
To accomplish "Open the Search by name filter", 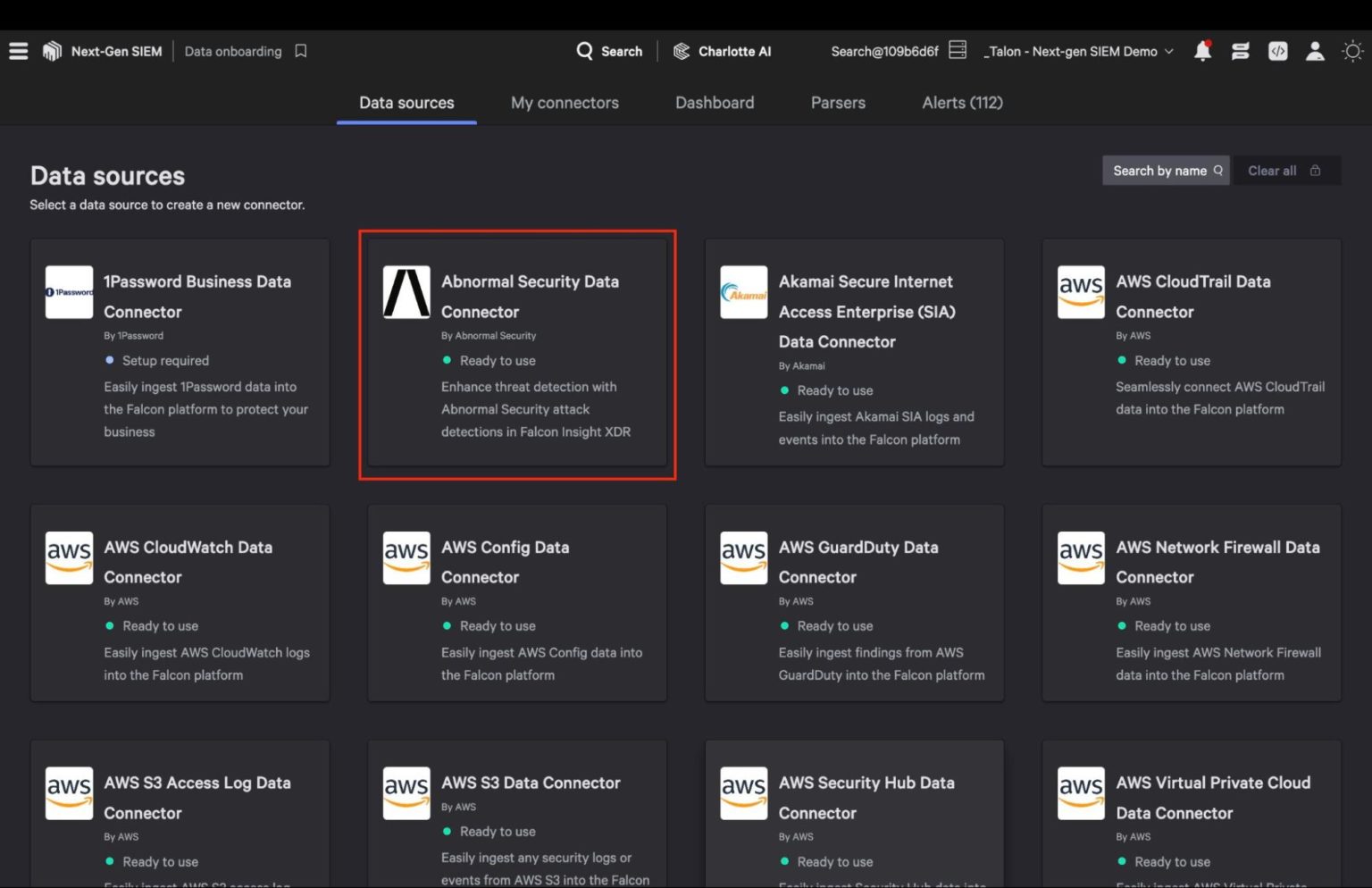I will [x=1165, y=170].
